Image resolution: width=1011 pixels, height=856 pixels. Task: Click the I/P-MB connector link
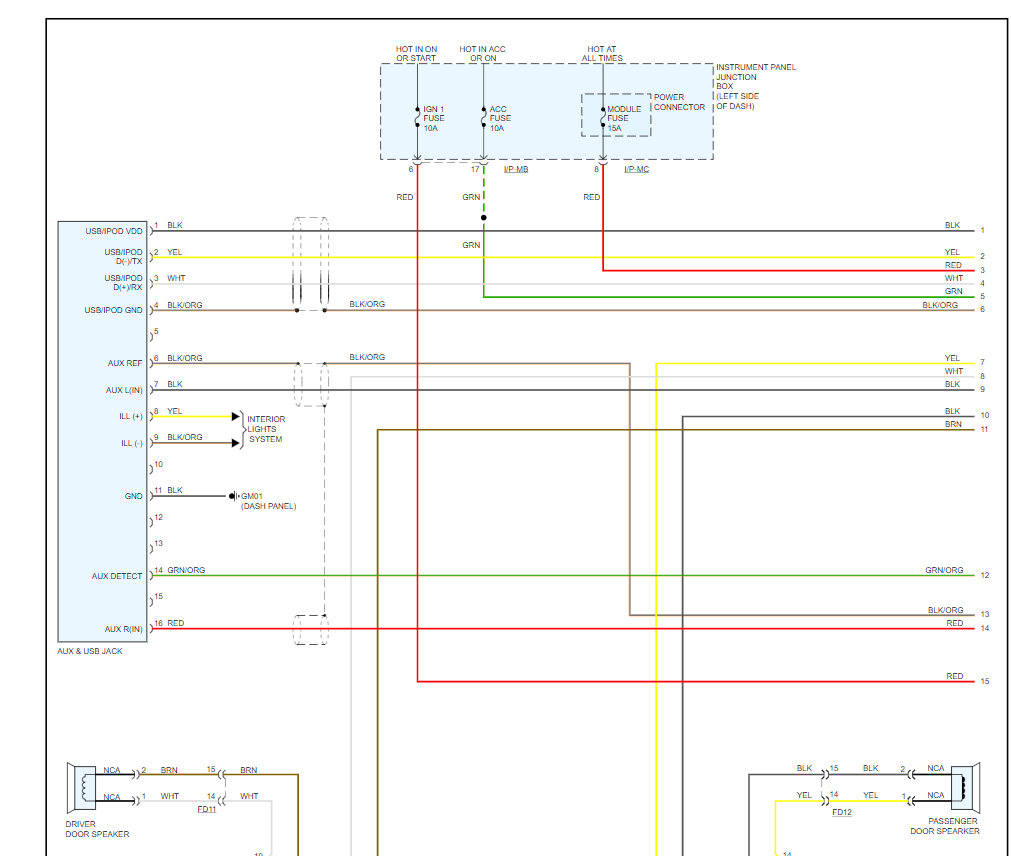click(516, 169)
